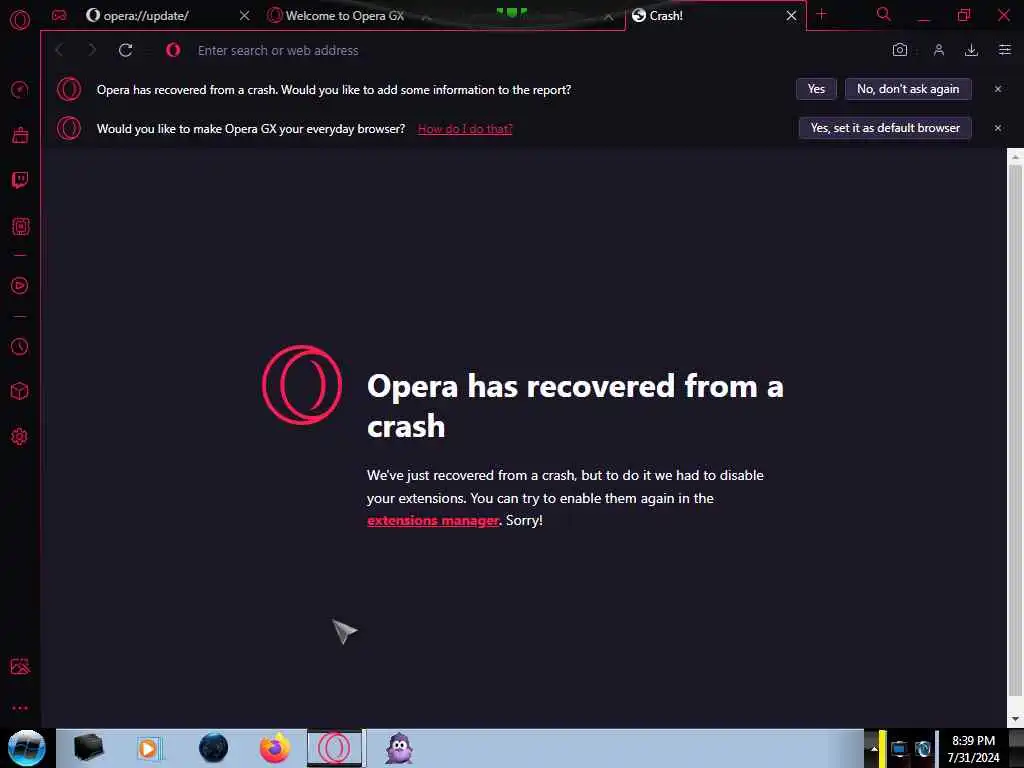Search open tabs with magnifier icon
Viewport: 1024px width, 768px height.
[884, 14]
